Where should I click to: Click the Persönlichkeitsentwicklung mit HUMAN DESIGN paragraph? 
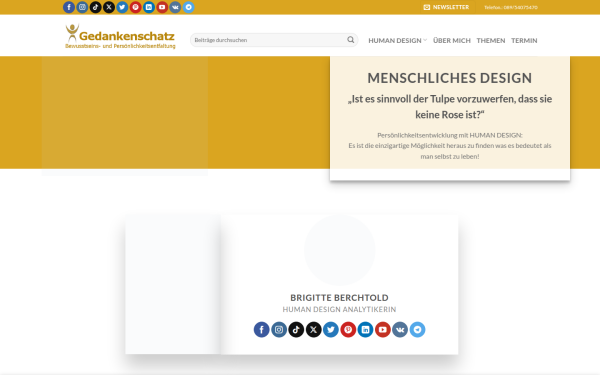click(450, 146)
